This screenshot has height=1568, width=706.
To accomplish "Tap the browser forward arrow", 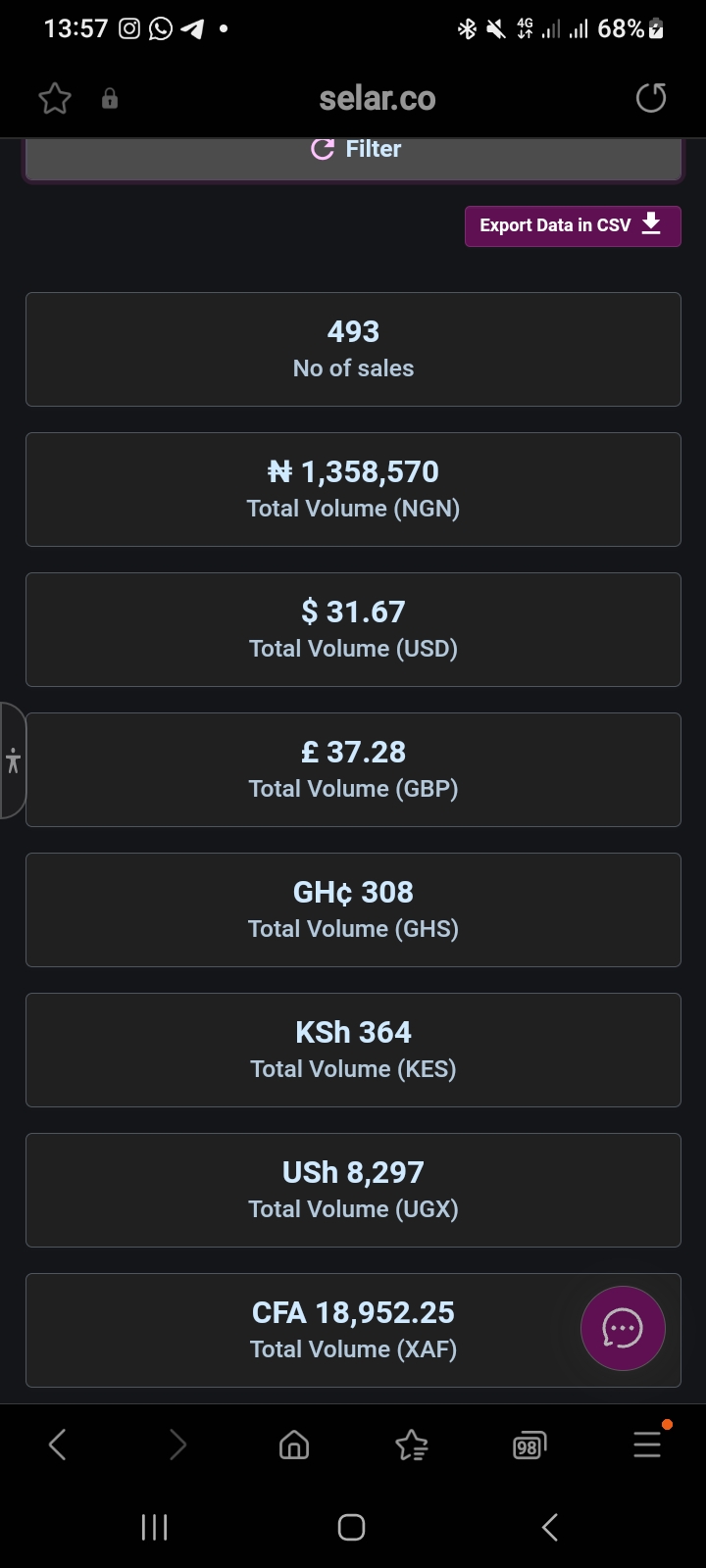I will pyautogui.click(x=177, y=1445).
